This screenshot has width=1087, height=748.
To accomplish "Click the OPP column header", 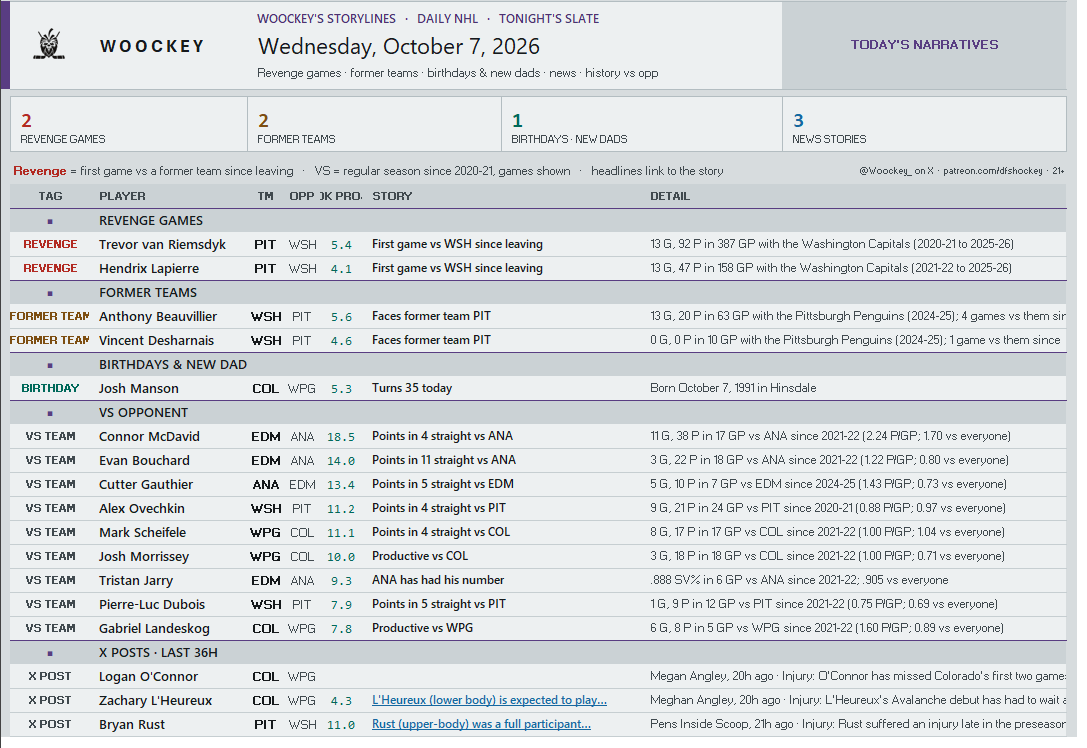I will [x=302, y=196].
